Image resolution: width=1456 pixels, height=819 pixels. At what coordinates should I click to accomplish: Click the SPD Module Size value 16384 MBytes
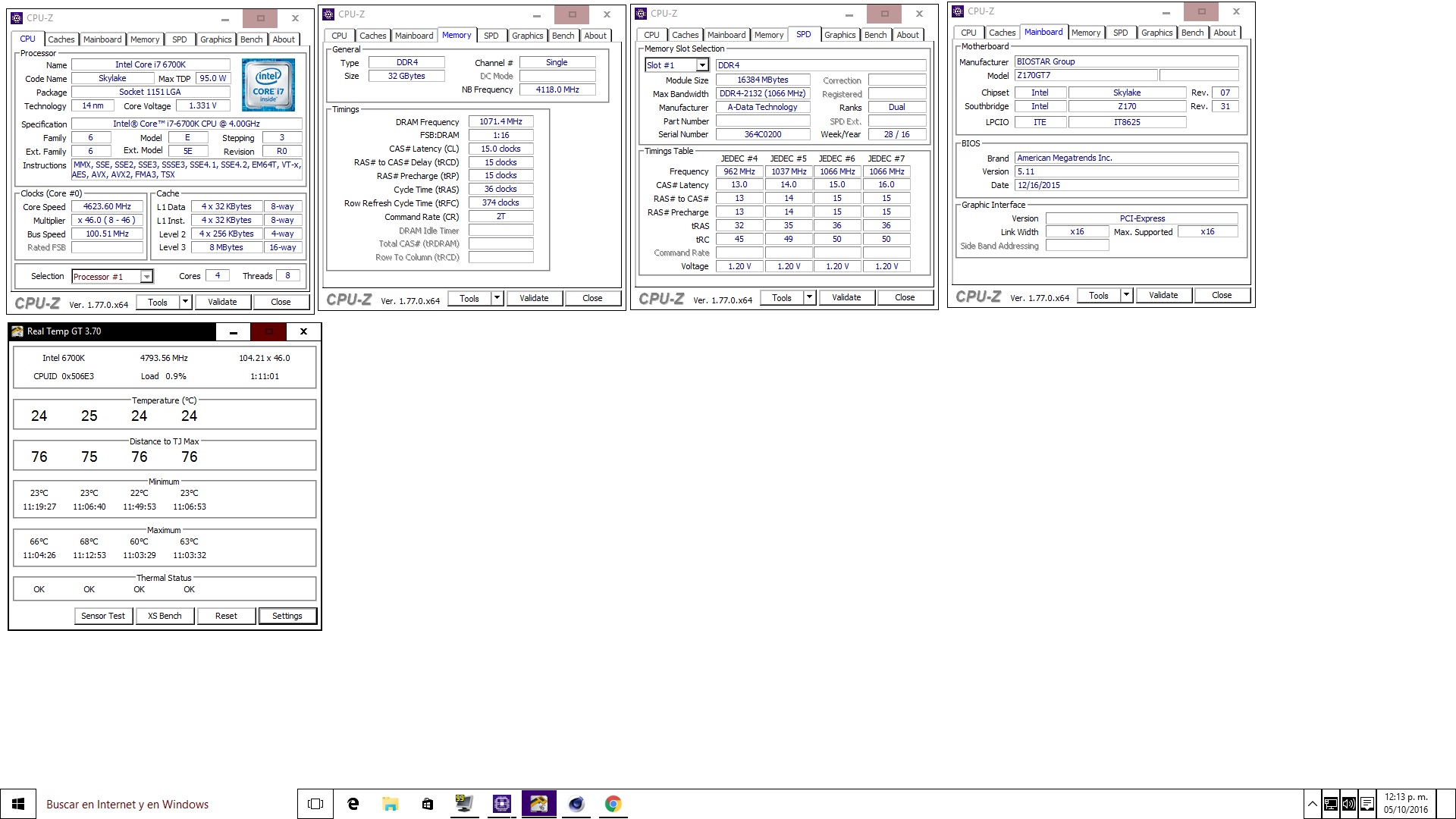tap(762, 80)
